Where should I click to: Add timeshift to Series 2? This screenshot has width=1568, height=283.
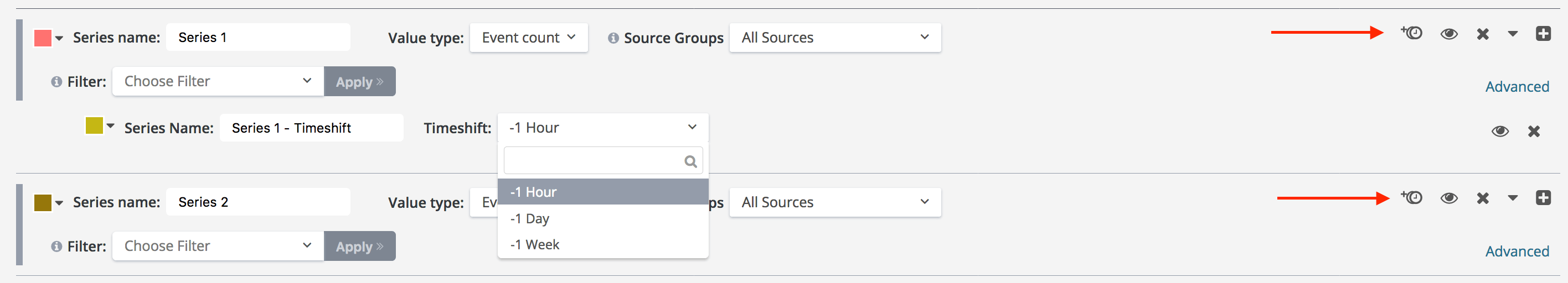pyautogui.click(x=1411, y=198)
